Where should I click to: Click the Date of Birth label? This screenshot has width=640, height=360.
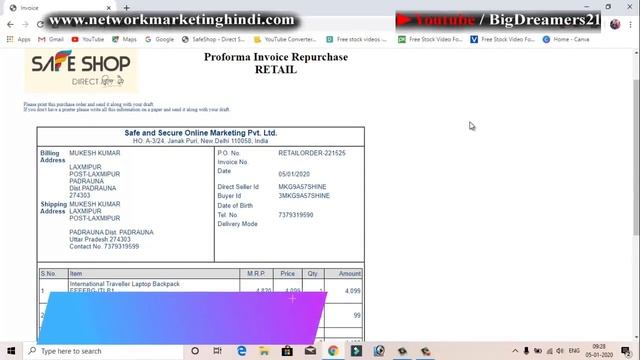point(235,205)
